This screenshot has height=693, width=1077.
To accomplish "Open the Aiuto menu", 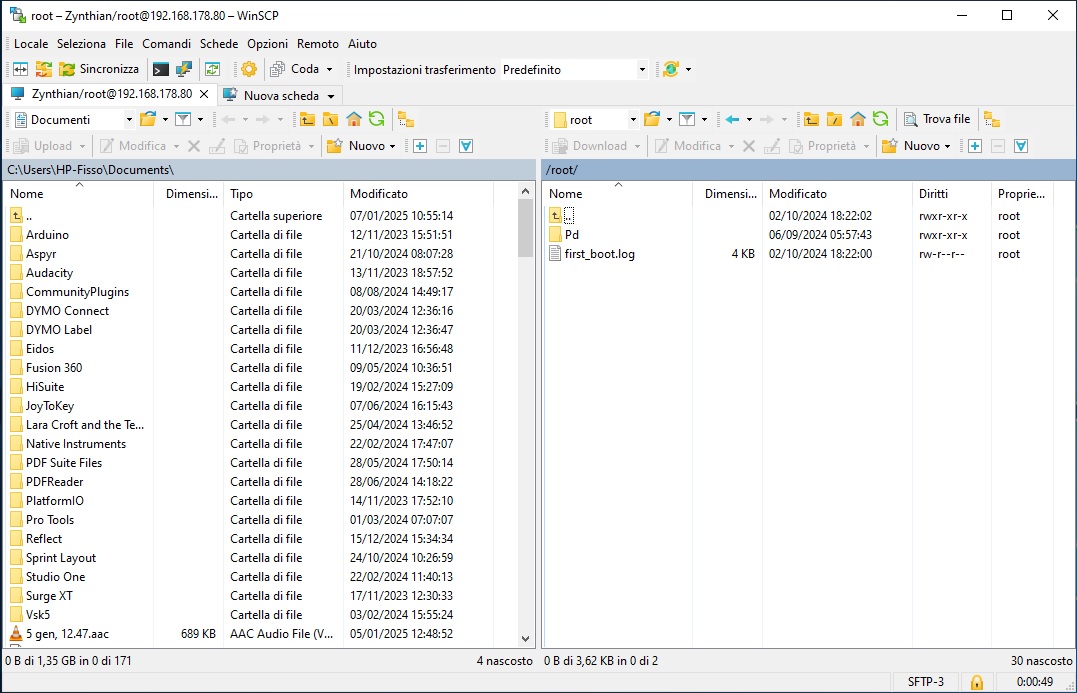I will pos(362,44).
